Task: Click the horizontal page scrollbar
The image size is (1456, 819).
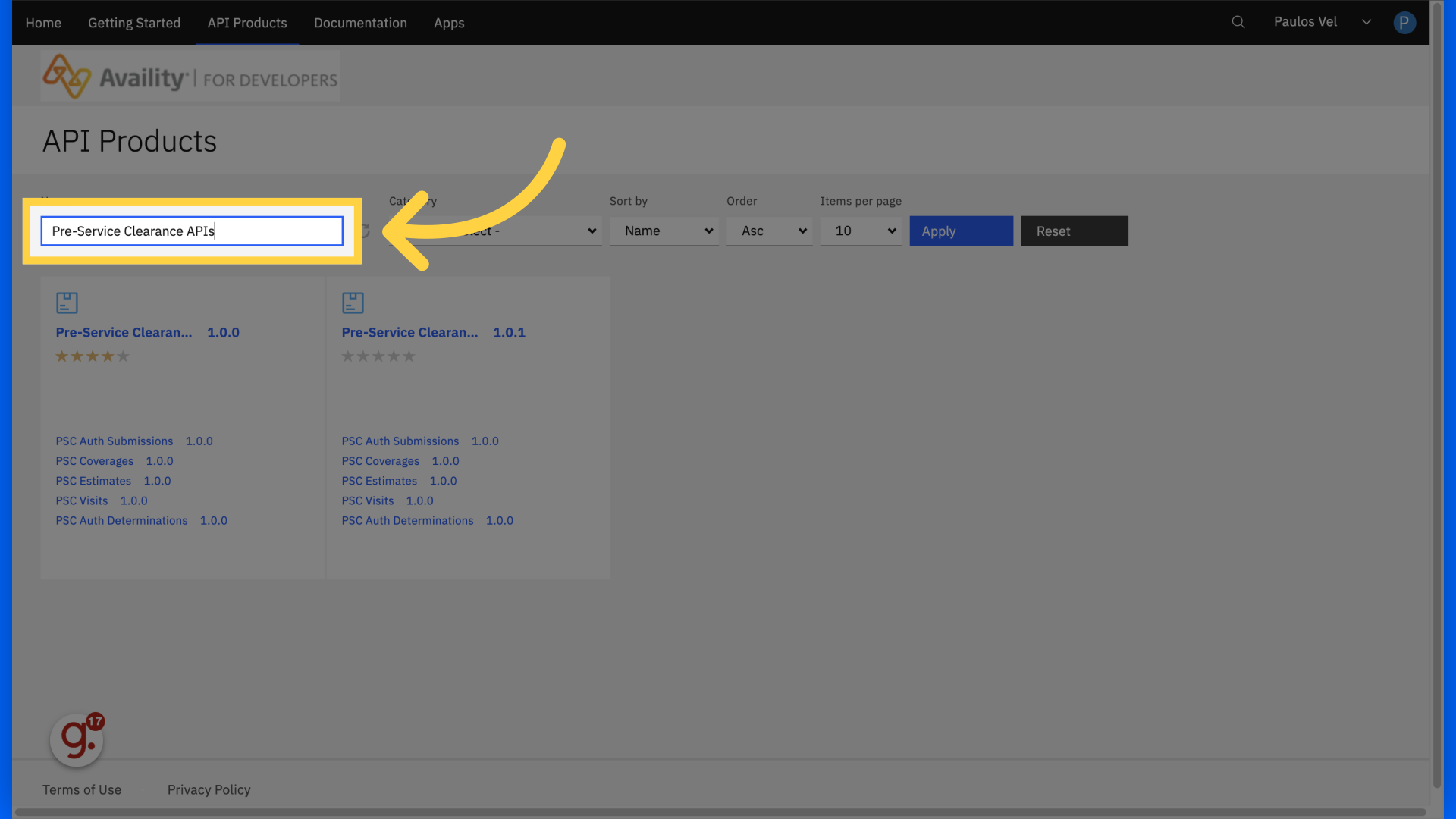Action: (720, 812)
